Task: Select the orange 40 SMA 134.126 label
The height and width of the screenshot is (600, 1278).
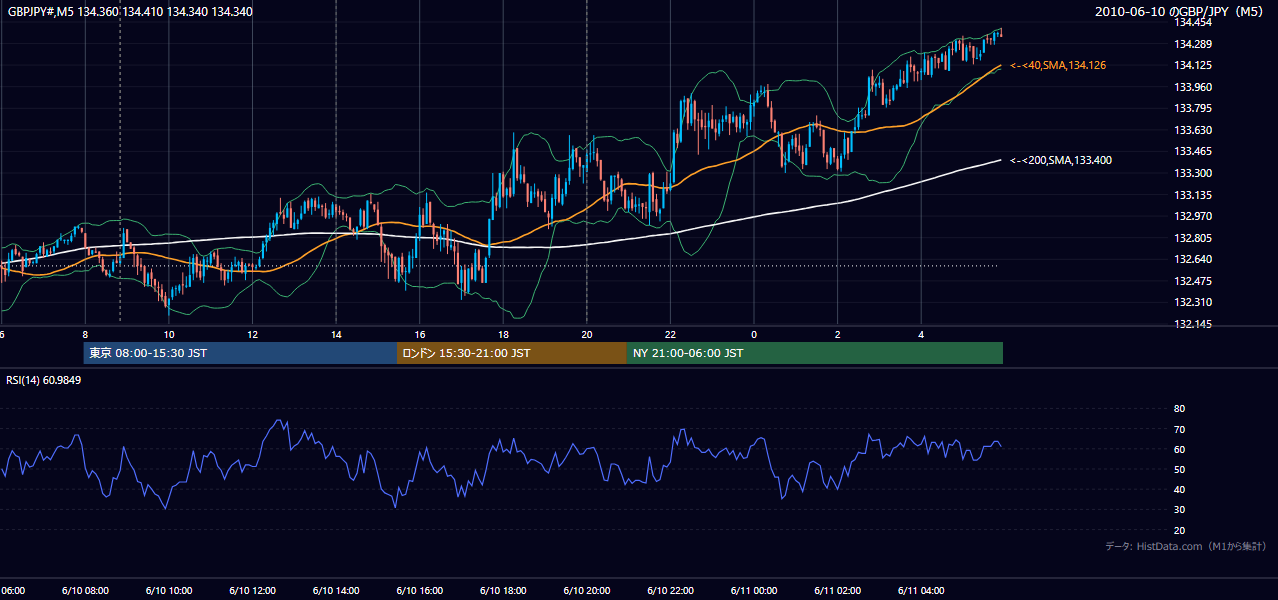Action: (x=1058, y=65)
